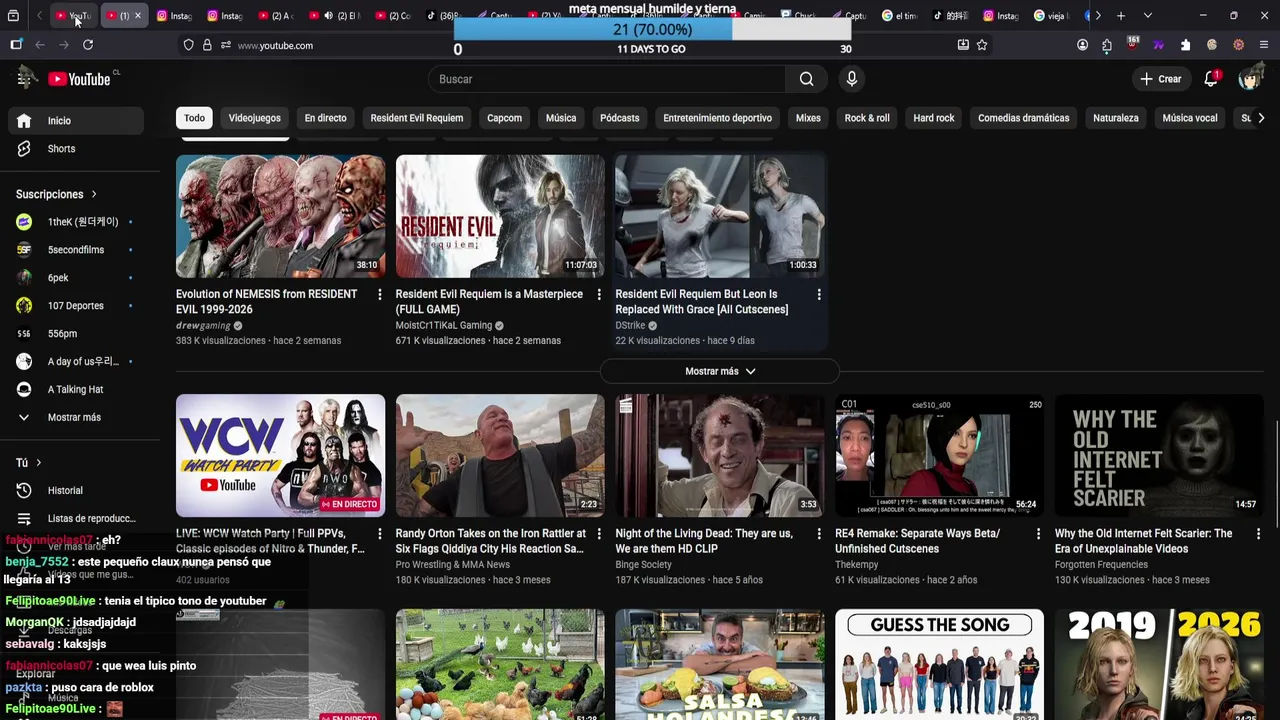This screenshot has width=1280, height=720.
Task: Play Evolution of NEMESIS thumbnail
Action: click(x=280, y=216)
